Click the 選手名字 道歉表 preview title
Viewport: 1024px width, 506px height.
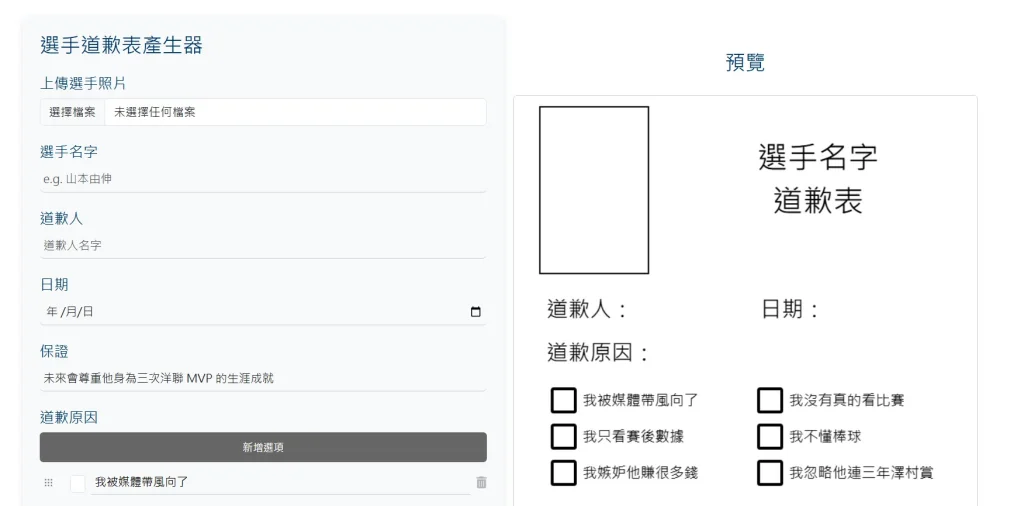pyautogui.click(x=818, y=179)
